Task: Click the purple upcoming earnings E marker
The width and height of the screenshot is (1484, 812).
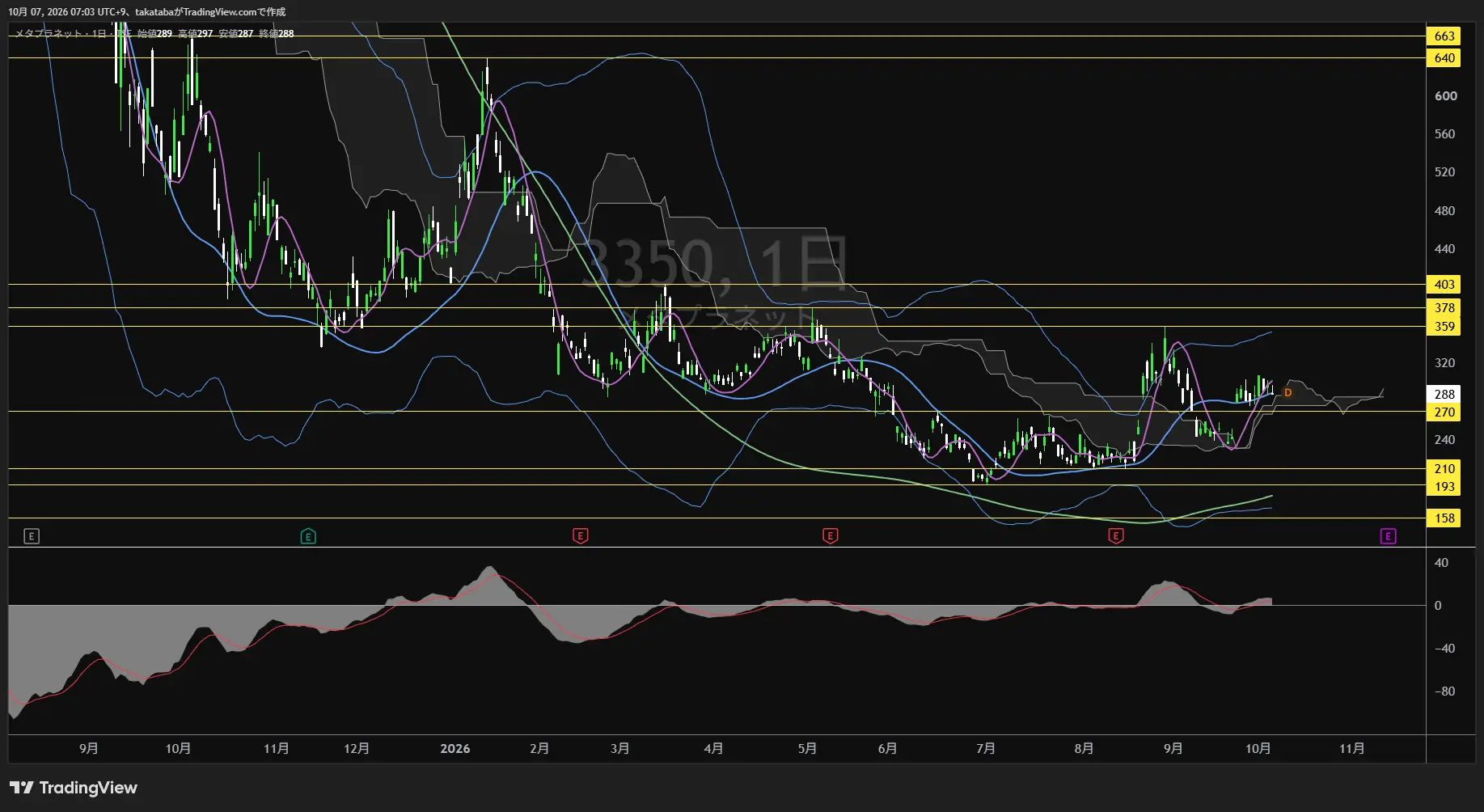Action: coord(1389,536)
